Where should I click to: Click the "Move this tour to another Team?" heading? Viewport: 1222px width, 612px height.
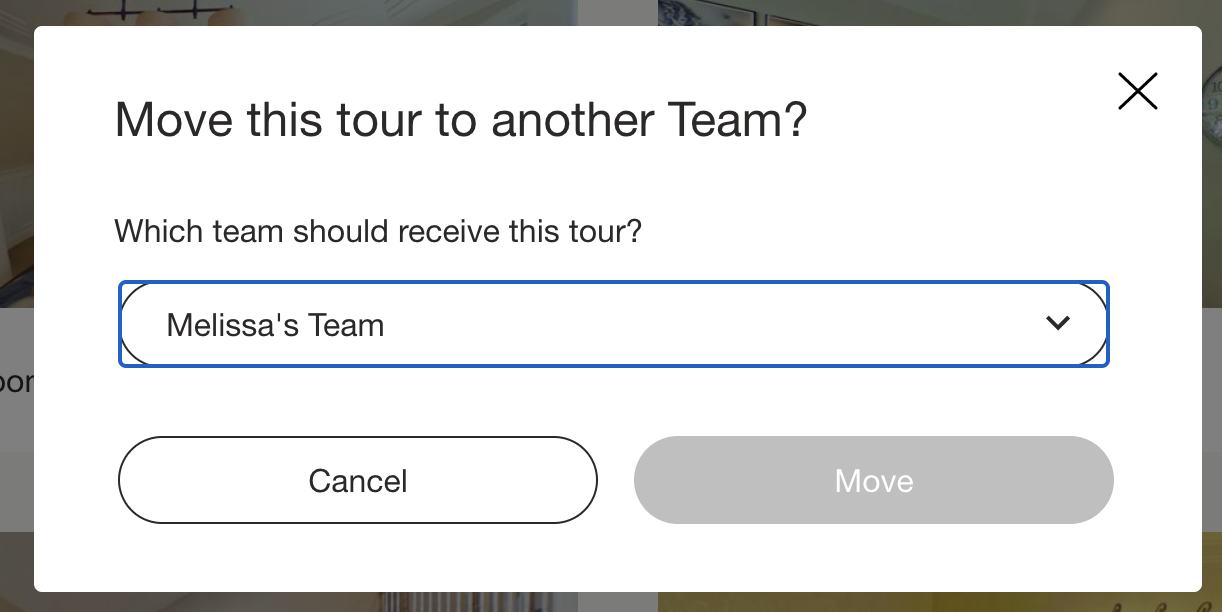[460, 120]
